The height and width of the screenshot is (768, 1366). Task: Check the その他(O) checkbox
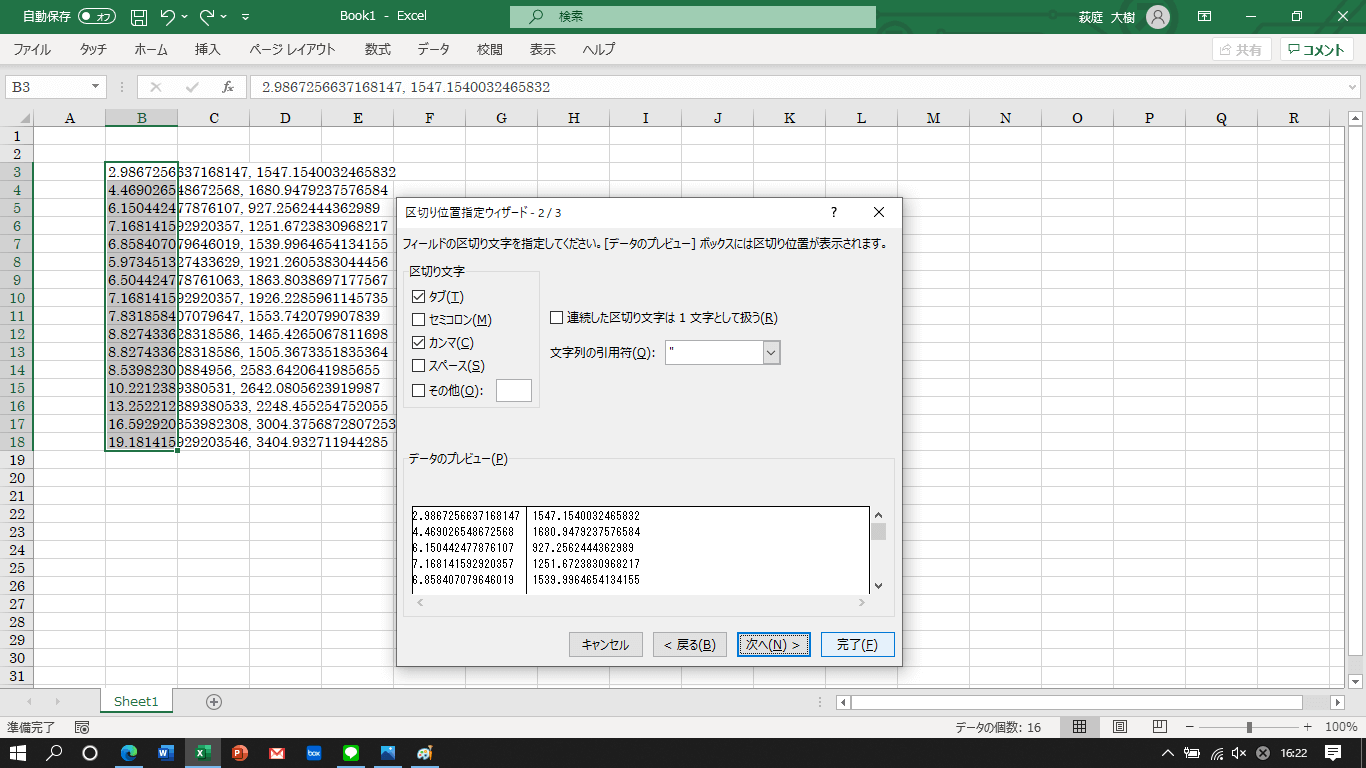click(419, 390)
